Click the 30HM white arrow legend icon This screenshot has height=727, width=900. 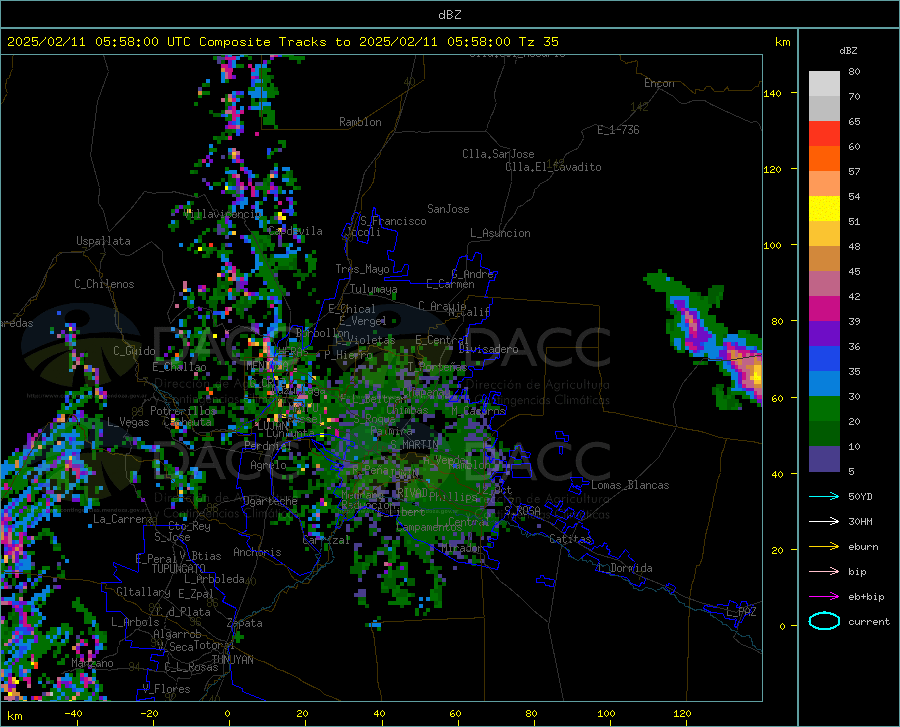click(824, 521)
